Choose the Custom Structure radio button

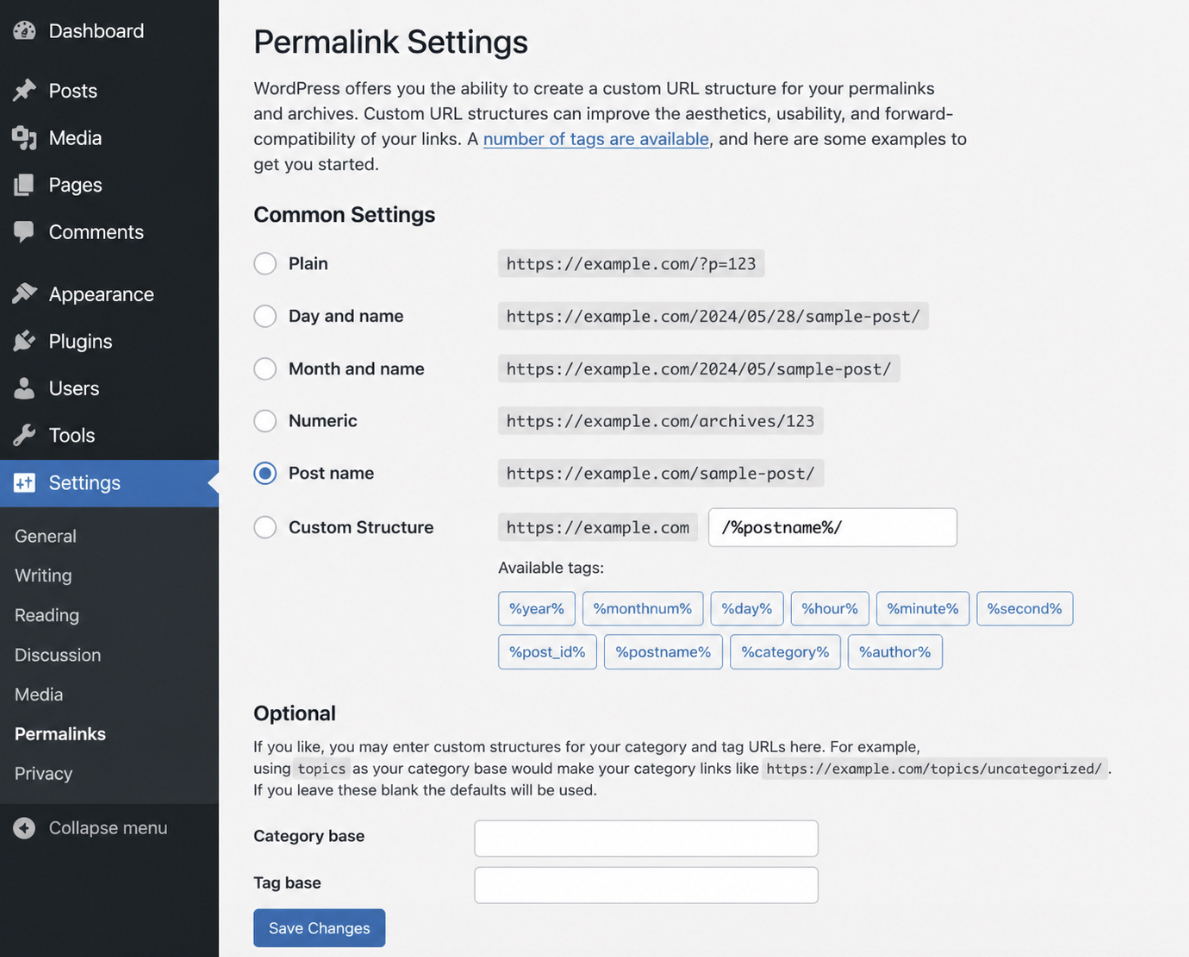point(265,527)
